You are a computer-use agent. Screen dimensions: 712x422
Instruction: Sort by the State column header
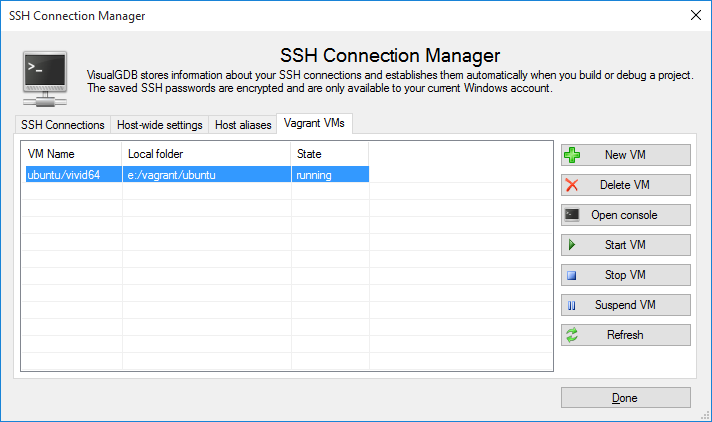330,154
